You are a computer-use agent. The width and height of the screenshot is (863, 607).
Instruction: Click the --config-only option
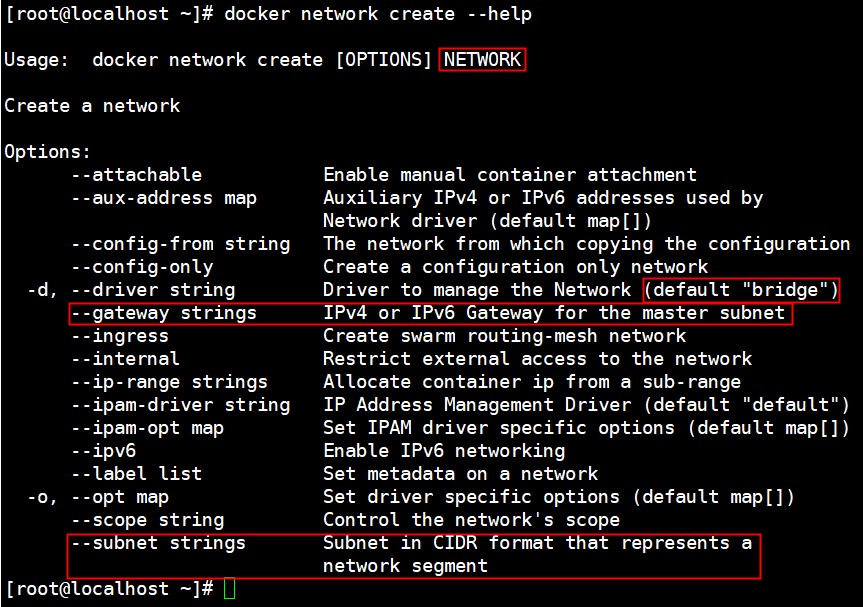(142, 267)
